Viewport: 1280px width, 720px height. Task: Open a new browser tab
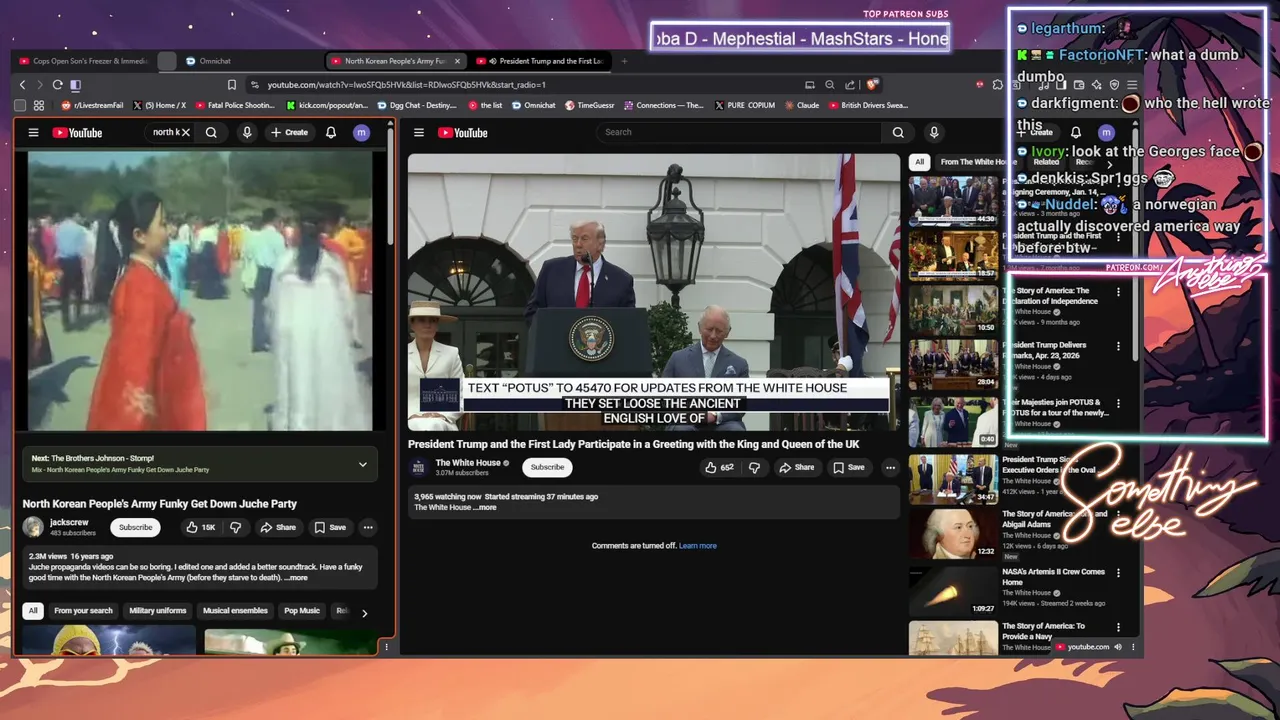click(x=624, y=61)
